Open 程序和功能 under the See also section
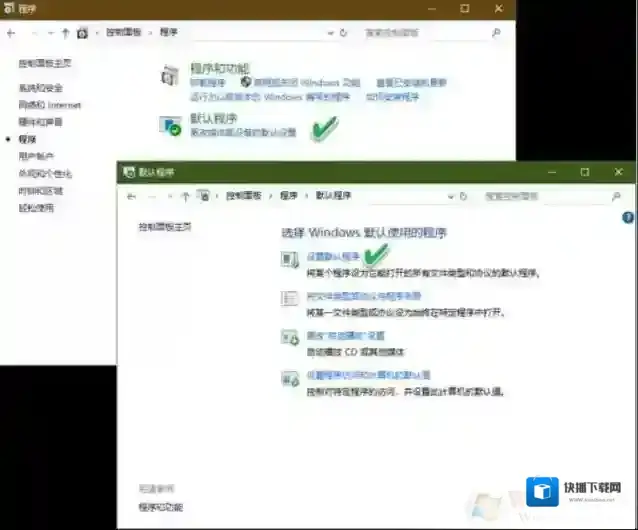The image size is (638, 530). [x=160, y=508]
